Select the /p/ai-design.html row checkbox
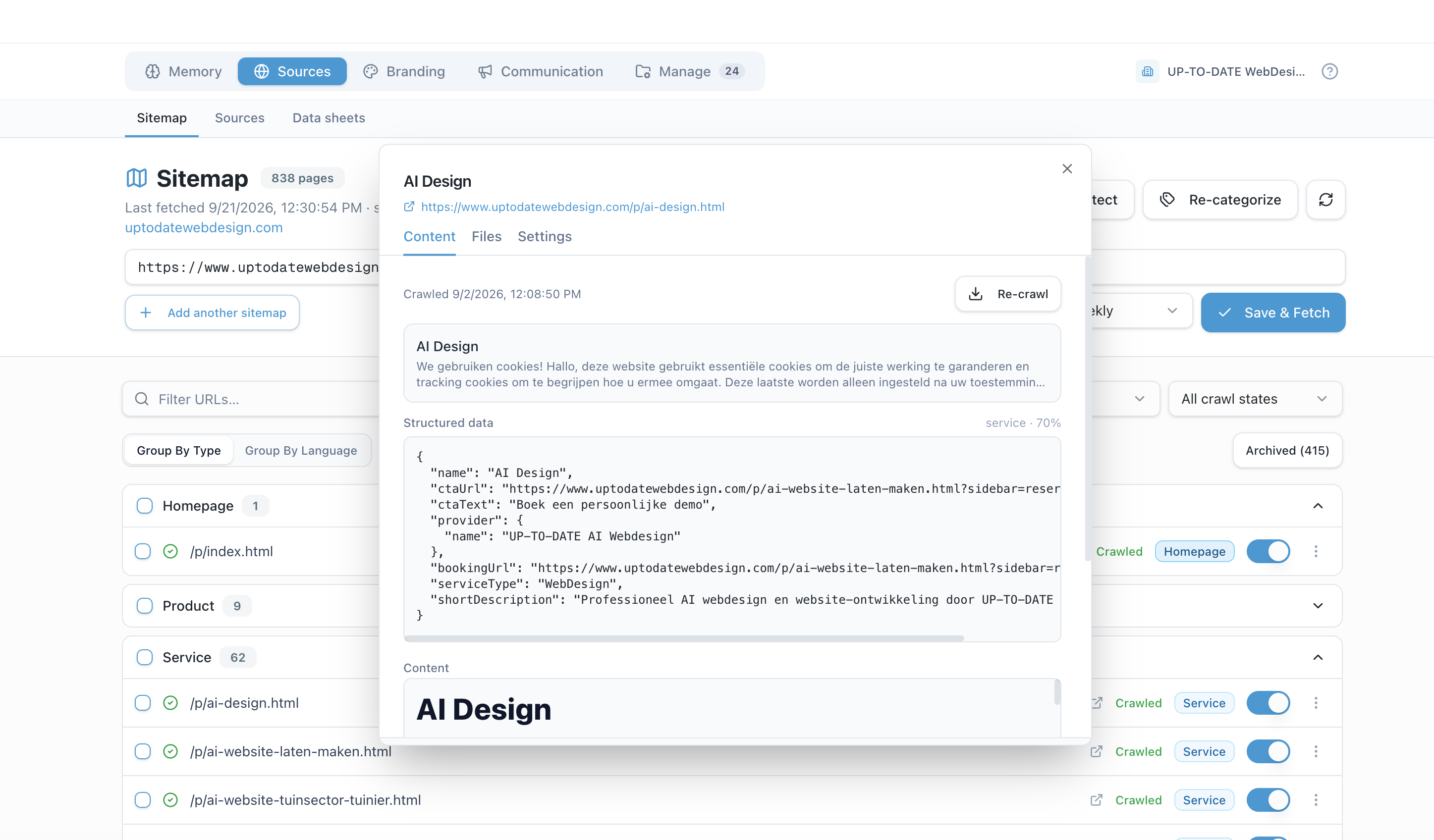Viewport: 1434px width, 840px height. (x=143, y=703)
